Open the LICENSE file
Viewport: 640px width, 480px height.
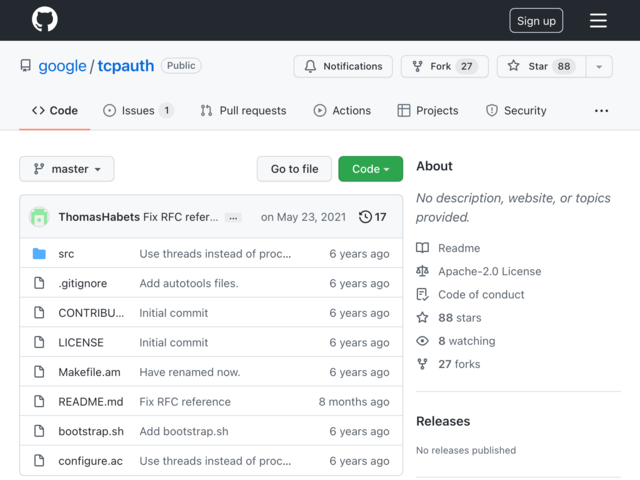pos(81,342)
